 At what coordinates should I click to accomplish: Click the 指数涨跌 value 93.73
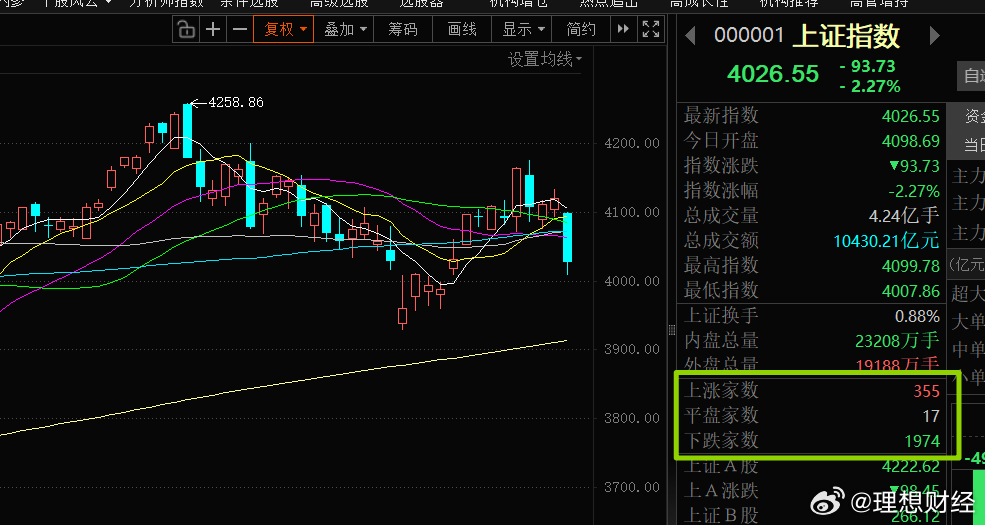914,166
